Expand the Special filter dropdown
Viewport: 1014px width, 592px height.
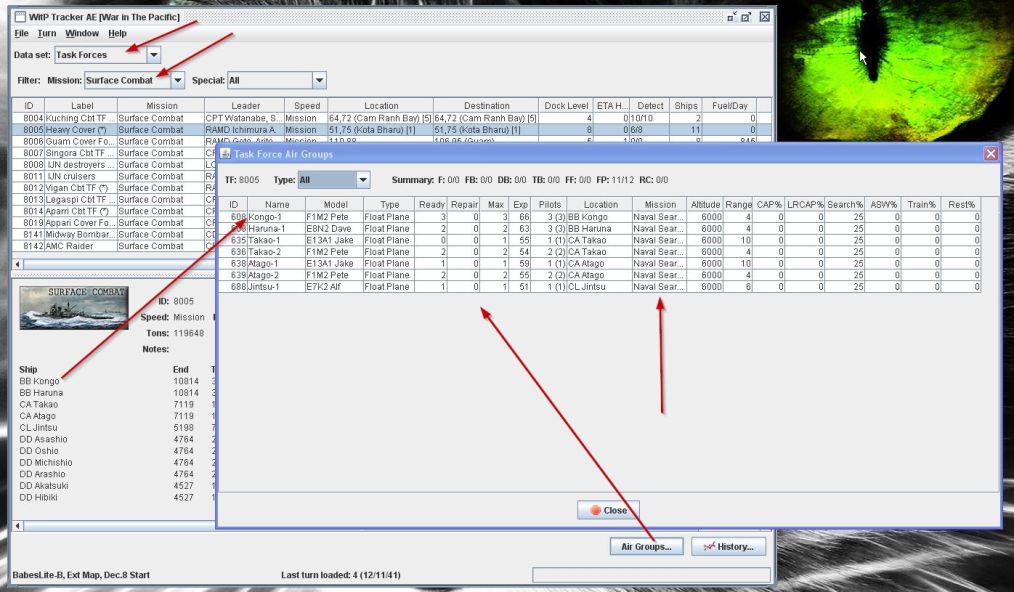[x=319, y=80]
